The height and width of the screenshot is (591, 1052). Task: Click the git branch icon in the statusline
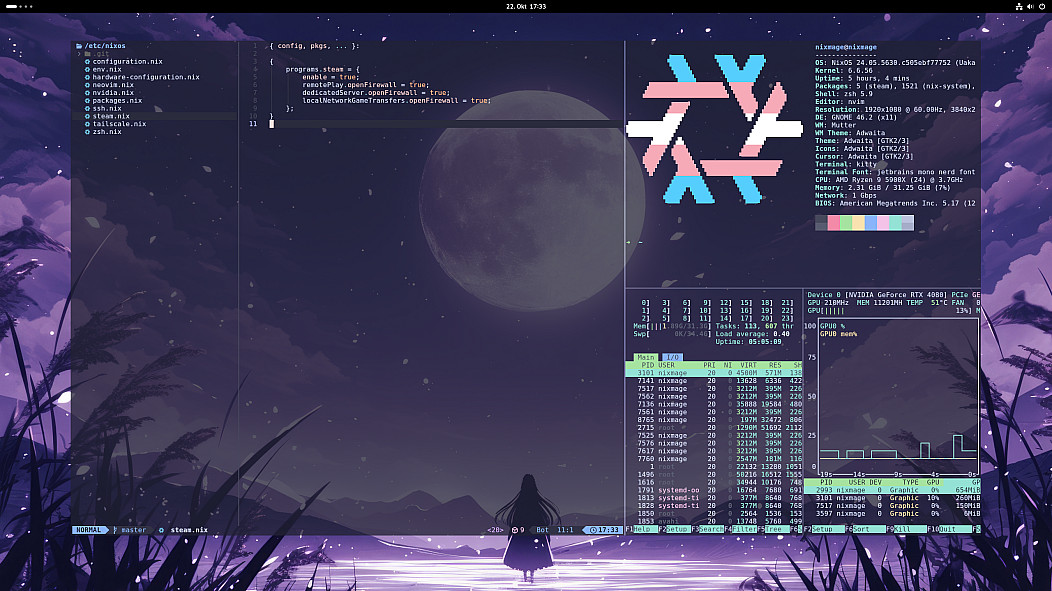click(115, 529)
